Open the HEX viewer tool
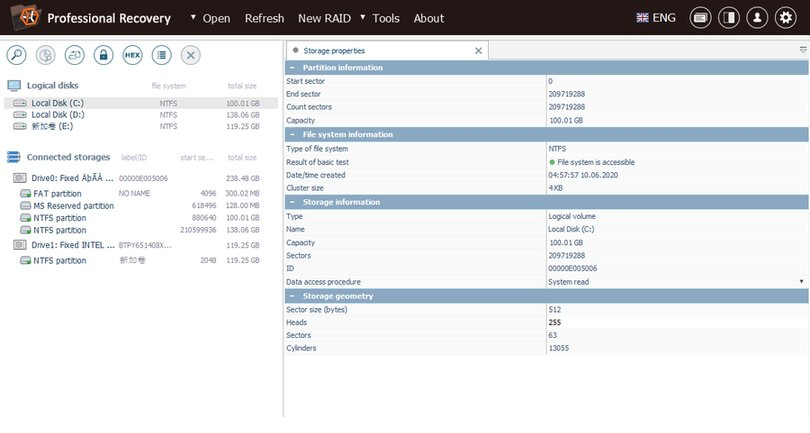Screen dimensions: 810x433 132,55
